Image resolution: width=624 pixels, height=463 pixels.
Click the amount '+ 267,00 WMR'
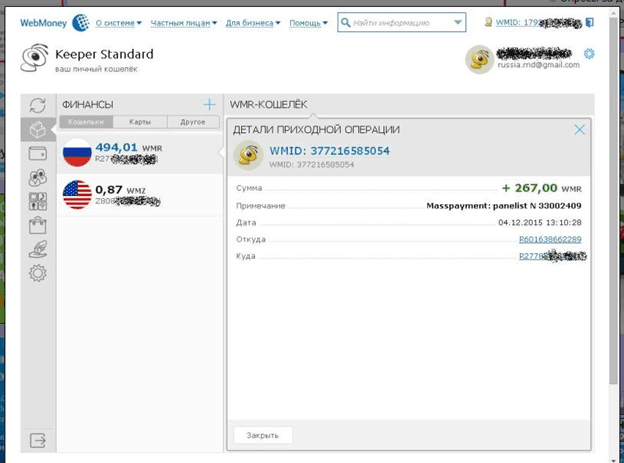[x=542, y=188]
